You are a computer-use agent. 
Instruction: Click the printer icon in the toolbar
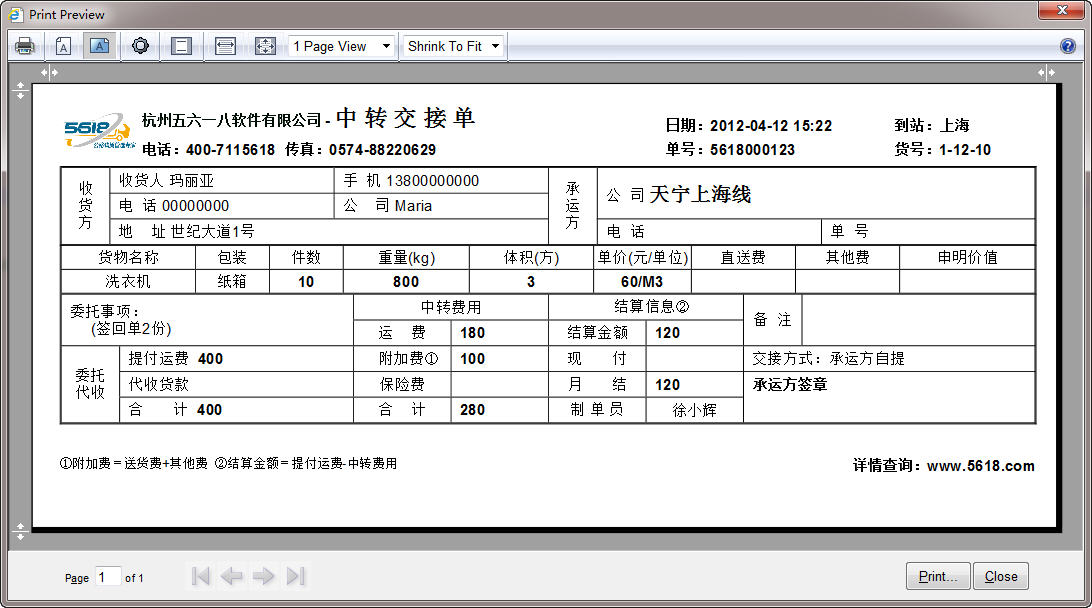click(25, 46)
